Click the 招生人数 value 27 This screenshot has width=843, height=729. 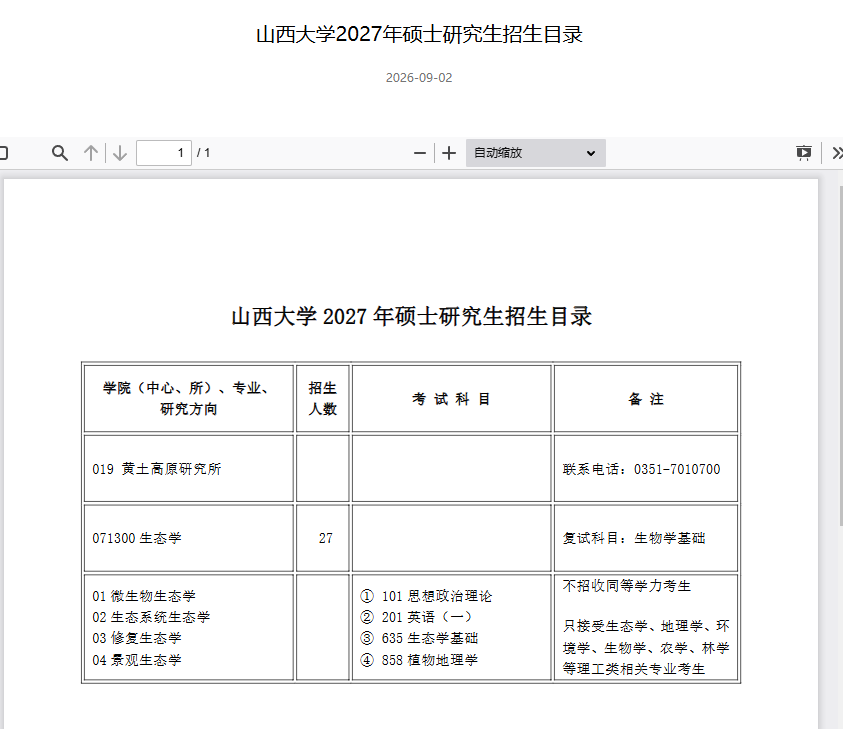326,538
